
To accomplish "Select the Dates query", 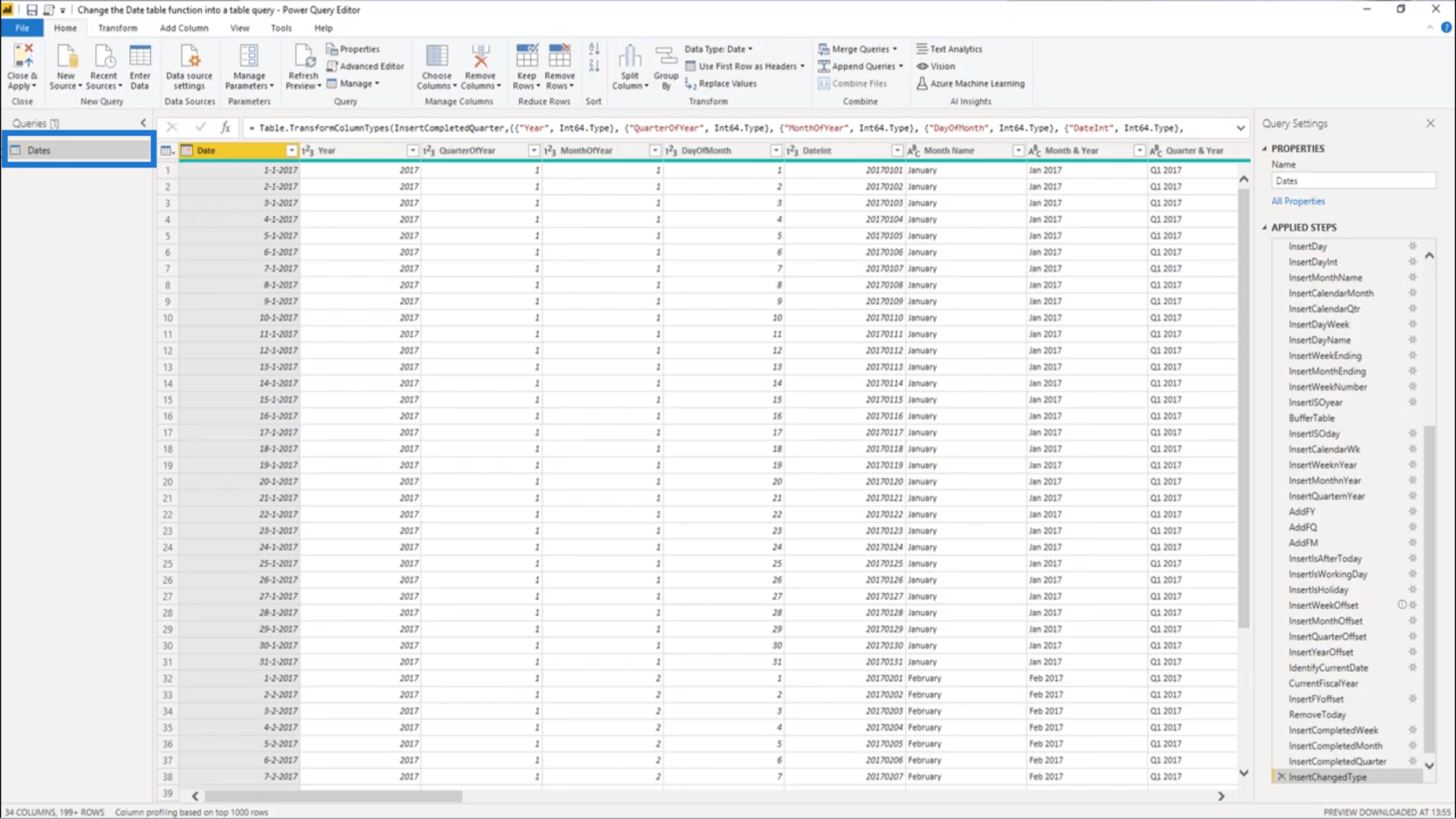I will [78, 150].
